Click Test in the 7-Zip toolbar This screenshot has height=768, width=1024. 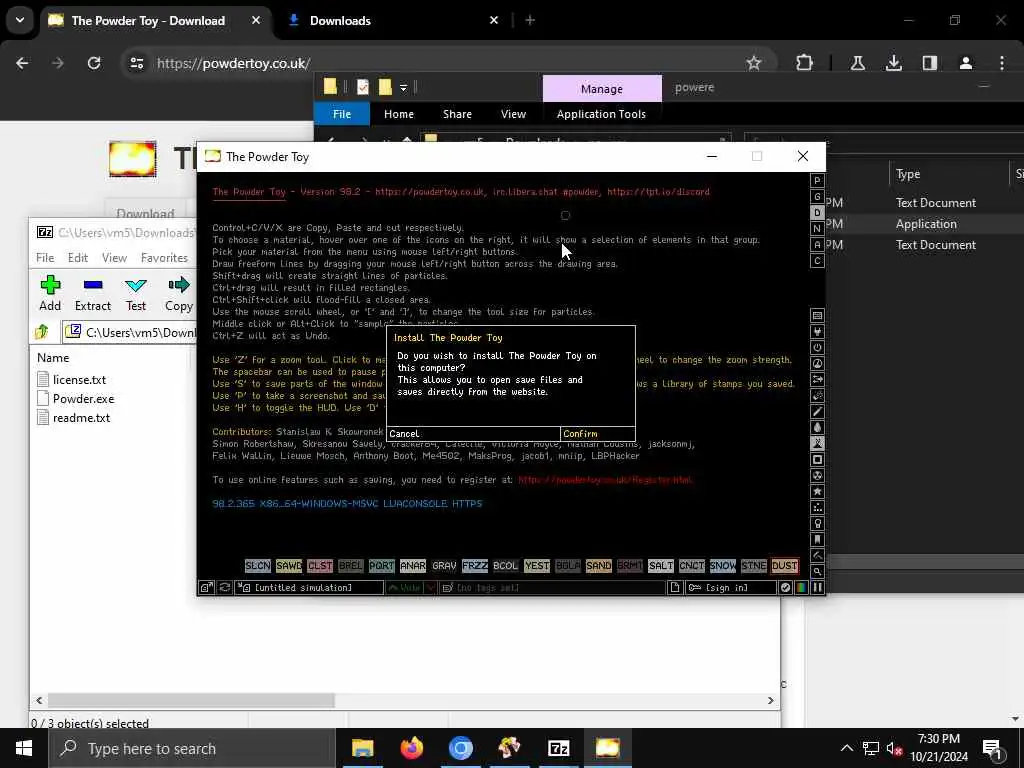[136, 293]
